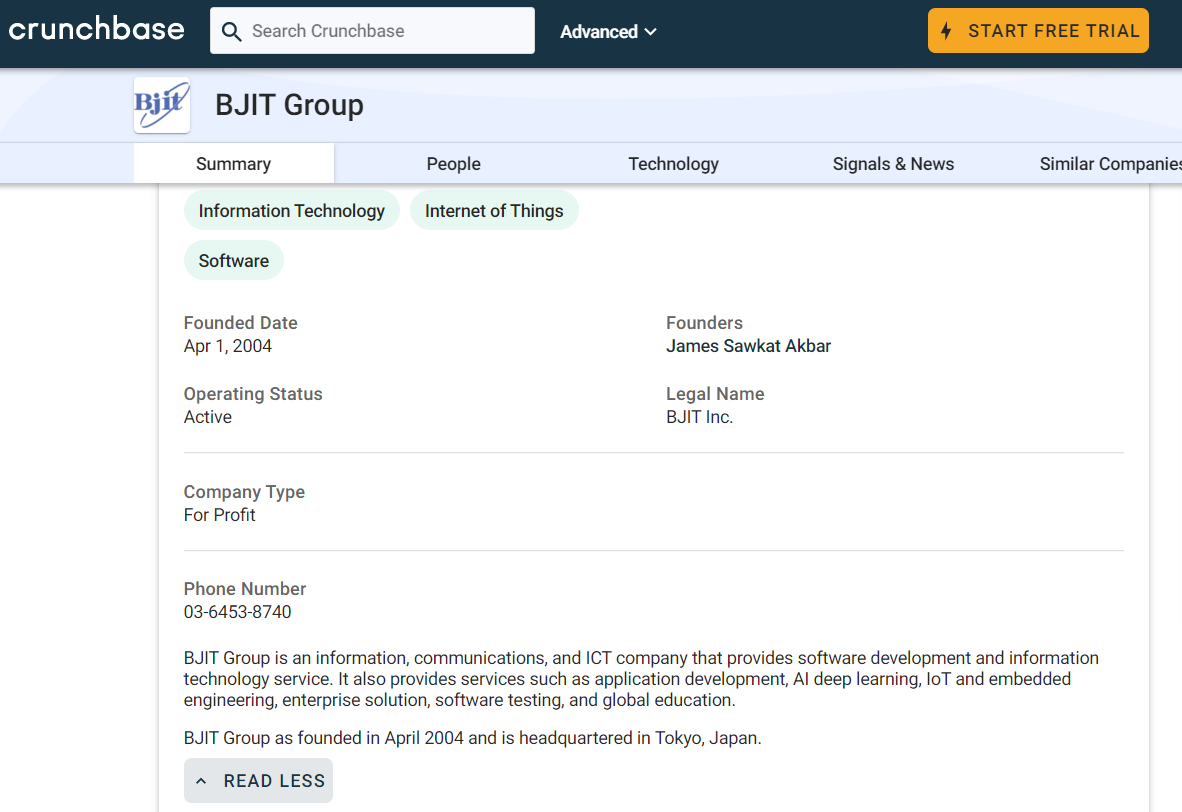Go to Signals & News tab
Image resolution: width=1182 pixels, height=812 pixels.
point(893,164)
